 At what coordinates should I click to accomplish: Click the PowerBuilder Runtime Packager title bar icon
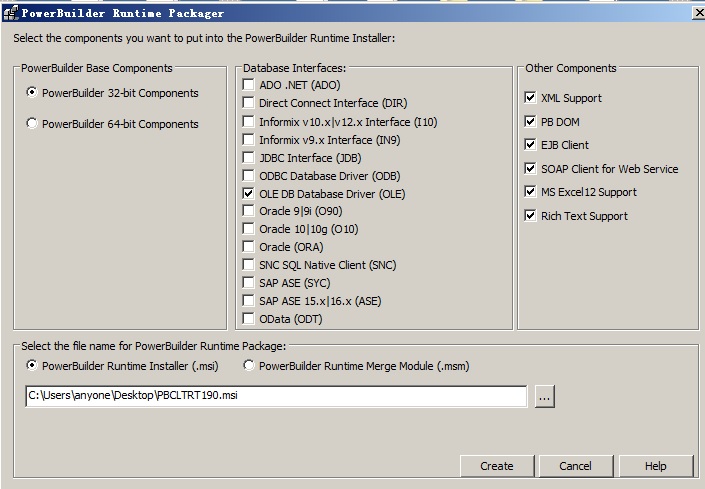[10, 13]
